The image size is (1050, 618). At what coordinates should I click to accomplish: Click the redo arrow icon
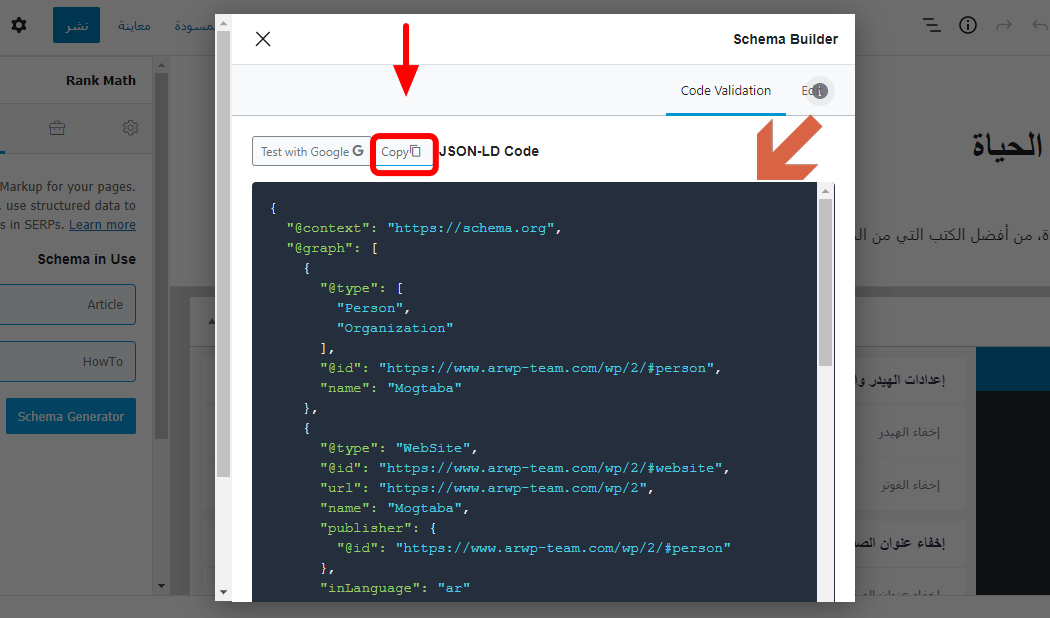(x=1004, y=25)
